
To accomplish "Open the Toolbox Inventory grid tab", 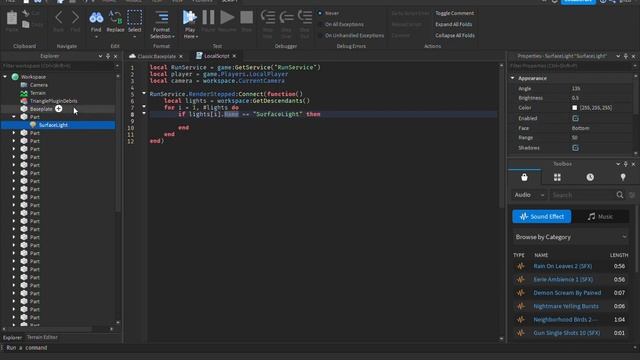I will [x=557, y=177].
